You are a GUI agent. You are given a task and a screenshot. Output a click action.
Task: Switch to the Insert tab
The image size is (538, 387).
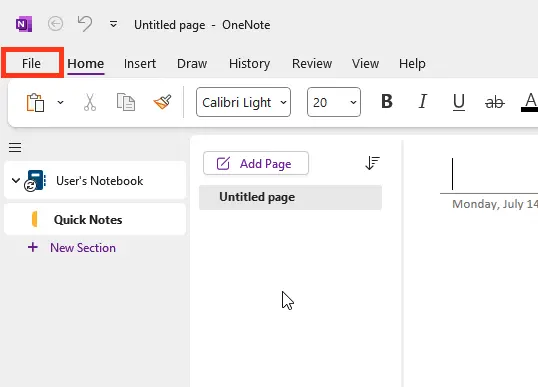click(x=140, y=63)
